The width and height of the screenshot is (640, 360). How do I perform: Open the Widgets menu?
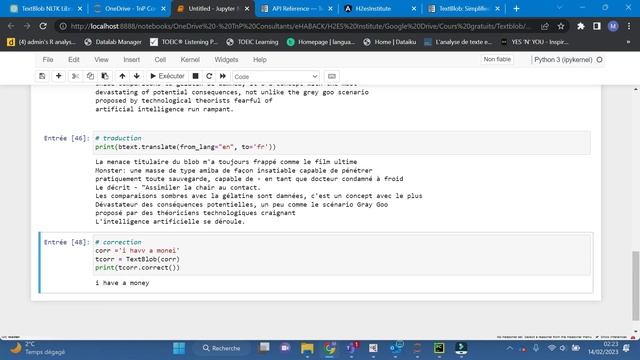click(x=226, y=60)
